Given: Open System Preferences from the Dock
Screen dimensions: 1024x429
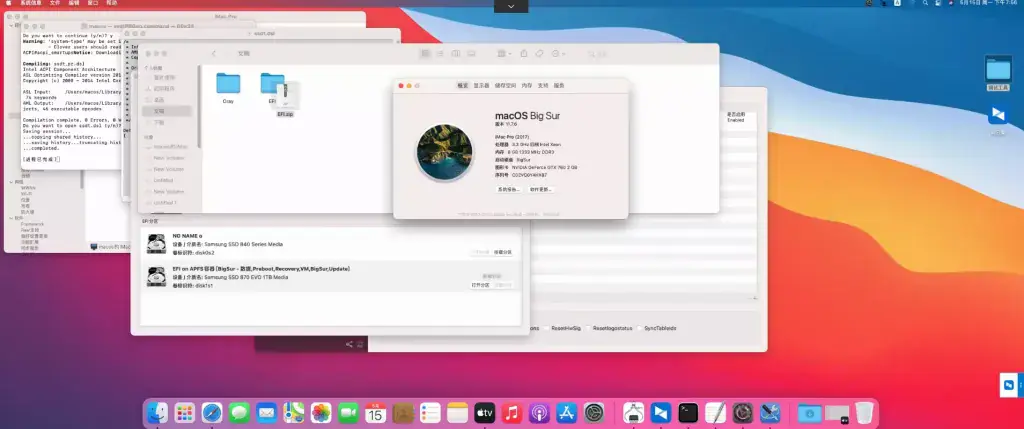Looking at the screenshot, I should point(594,413).
